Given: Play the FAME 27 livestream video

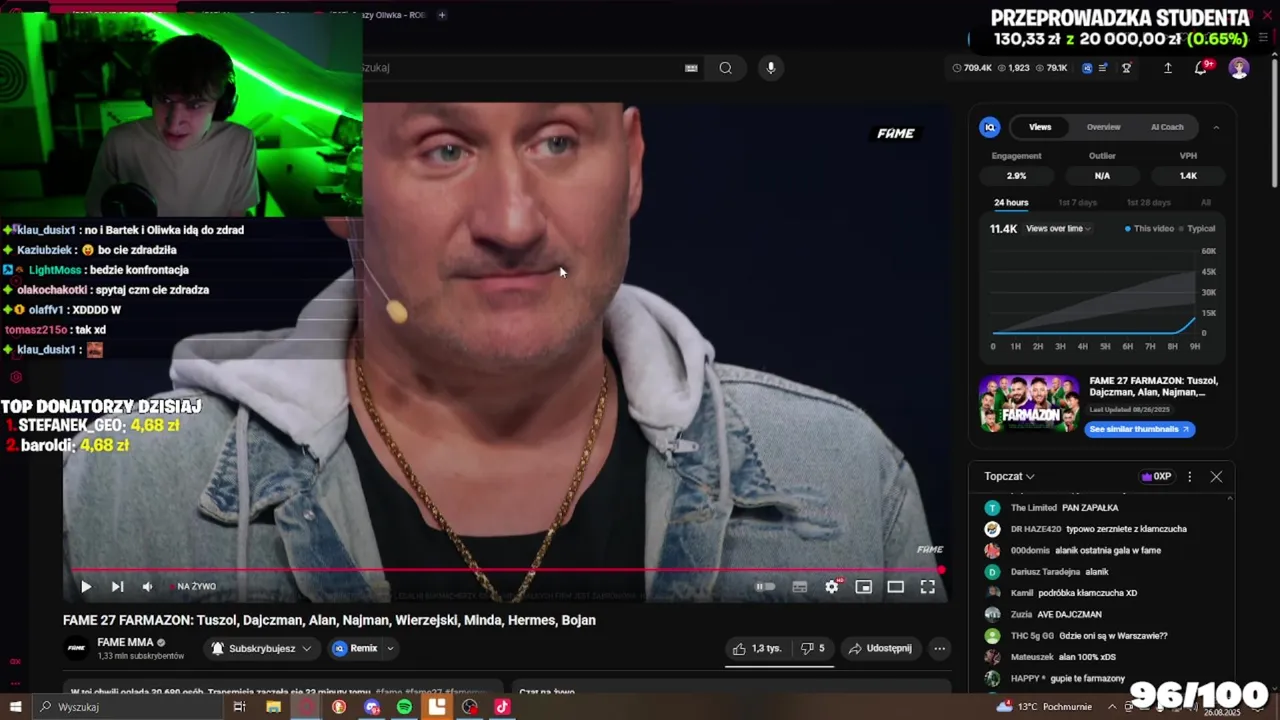Looking at the screenshot, I should point(86,587).
